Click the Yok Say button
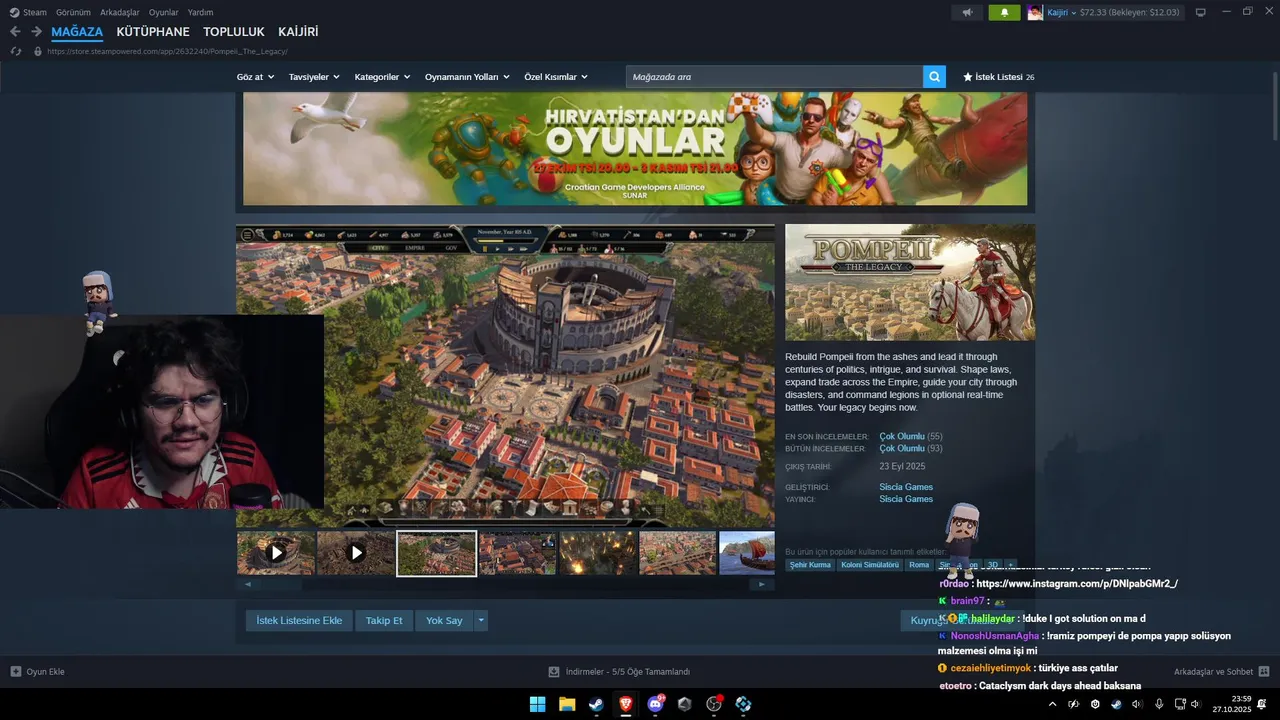 click(444, 621)
